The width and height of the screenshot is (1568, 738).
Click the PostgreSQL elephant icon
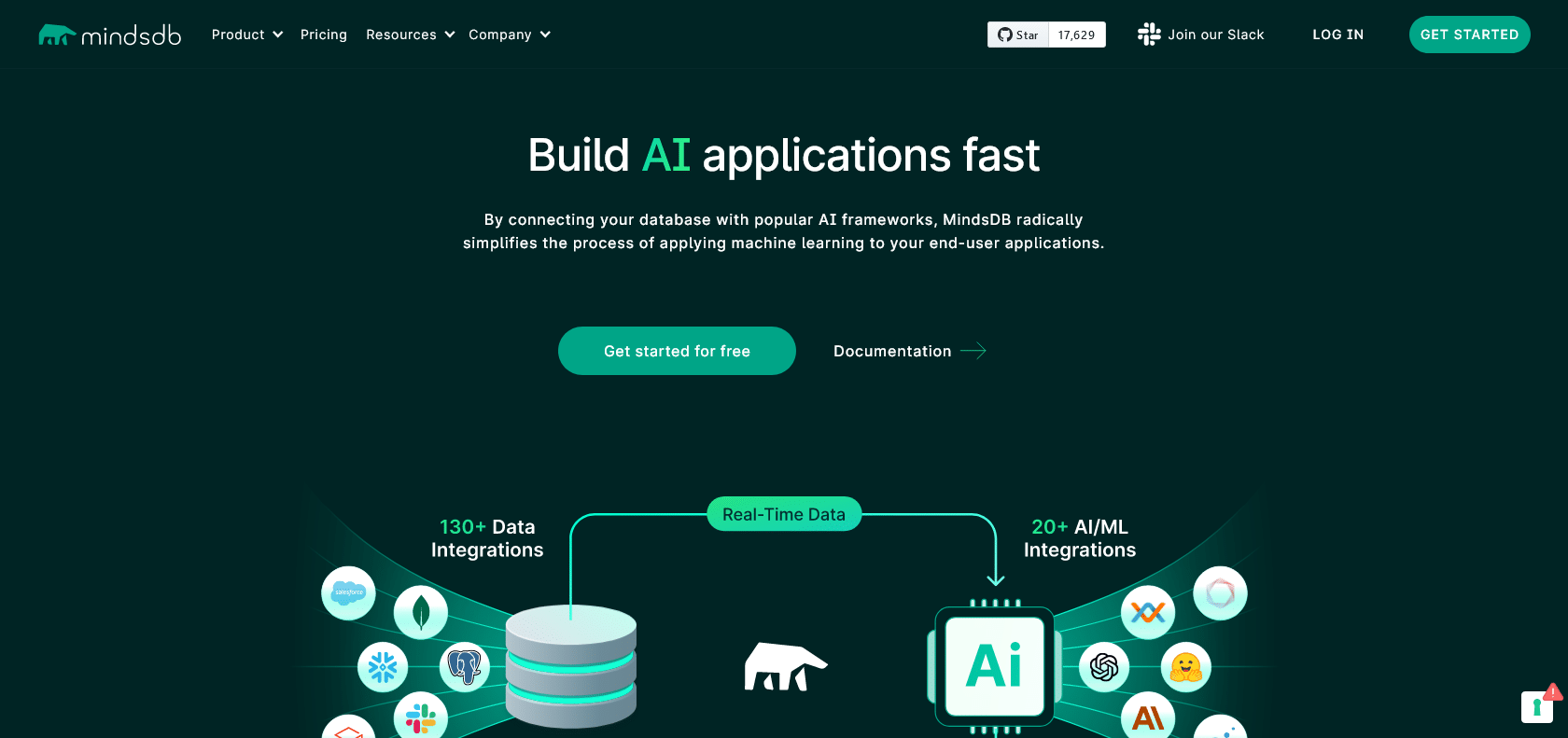(x=465, y=667)
